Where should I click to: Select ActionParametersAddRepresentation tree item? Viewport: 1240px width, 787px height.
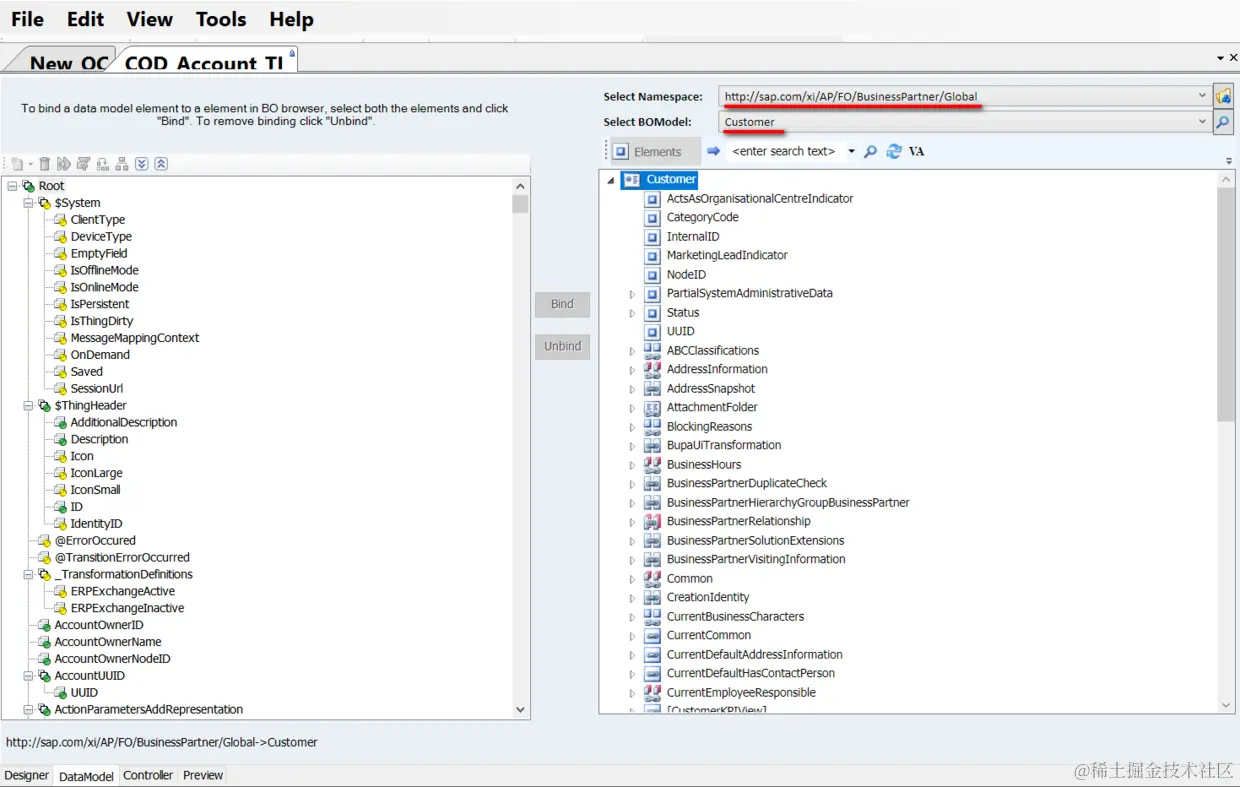tap(148, 709)
